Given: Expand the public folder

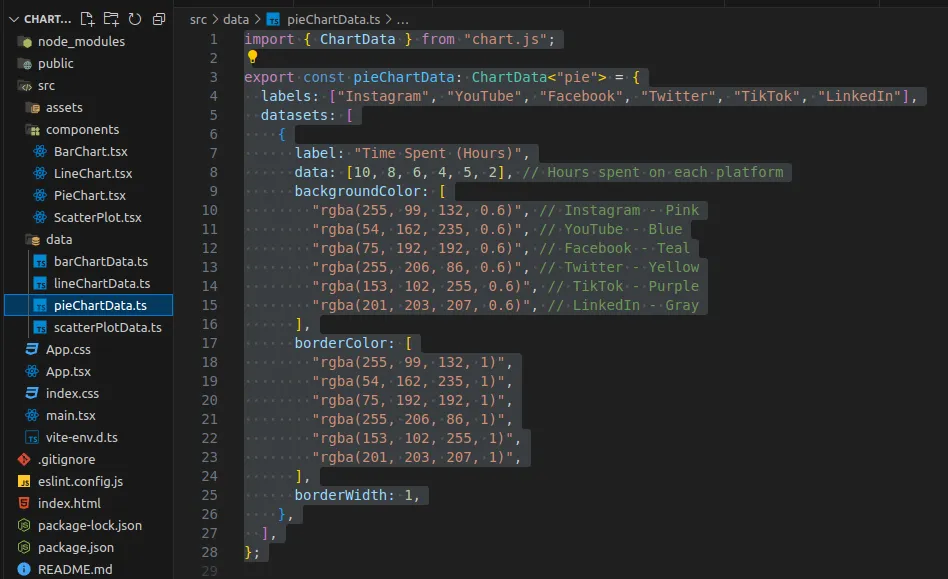Looking at the screenshot, I should coord(56,63).
